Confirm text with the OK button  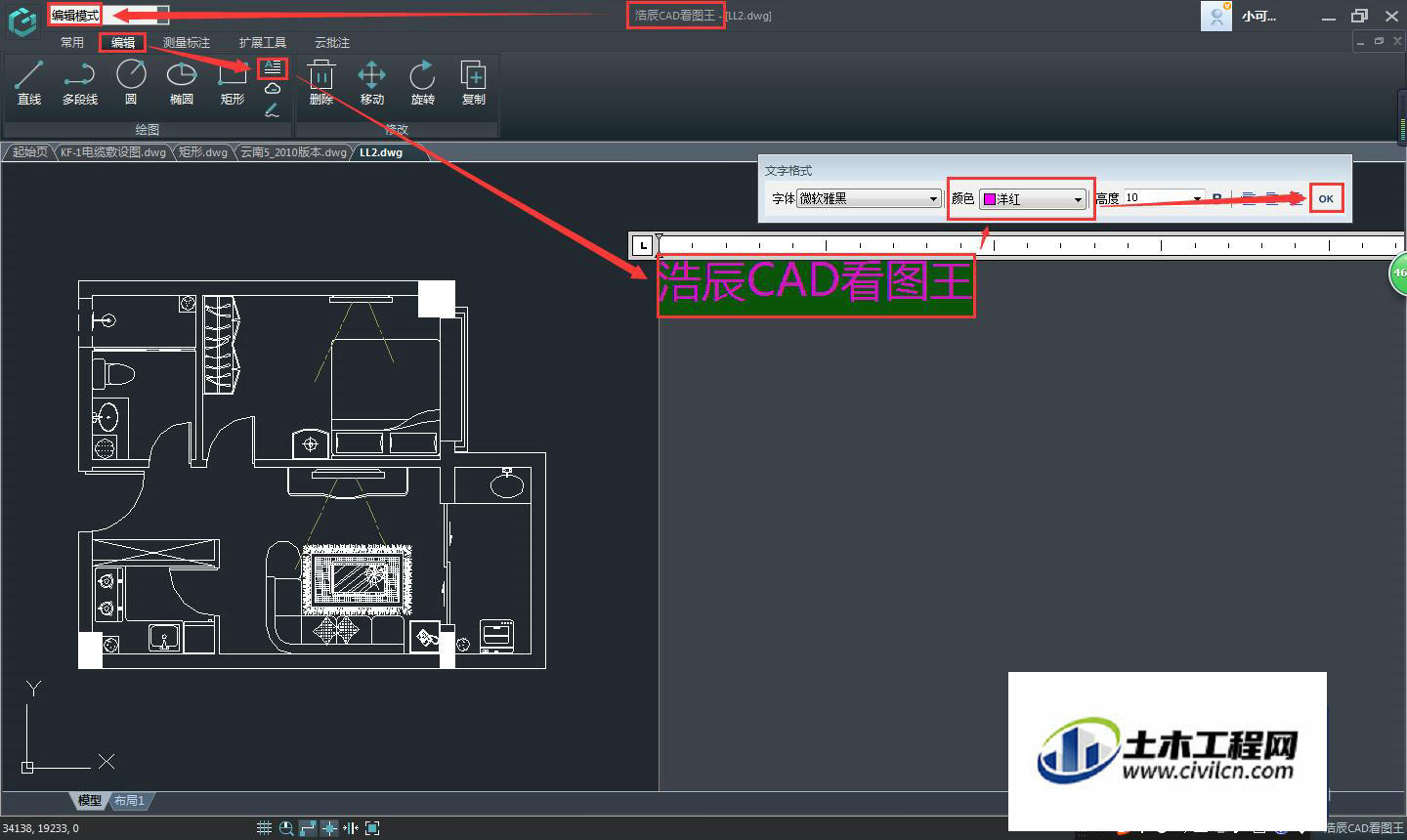click(1326, 198)
